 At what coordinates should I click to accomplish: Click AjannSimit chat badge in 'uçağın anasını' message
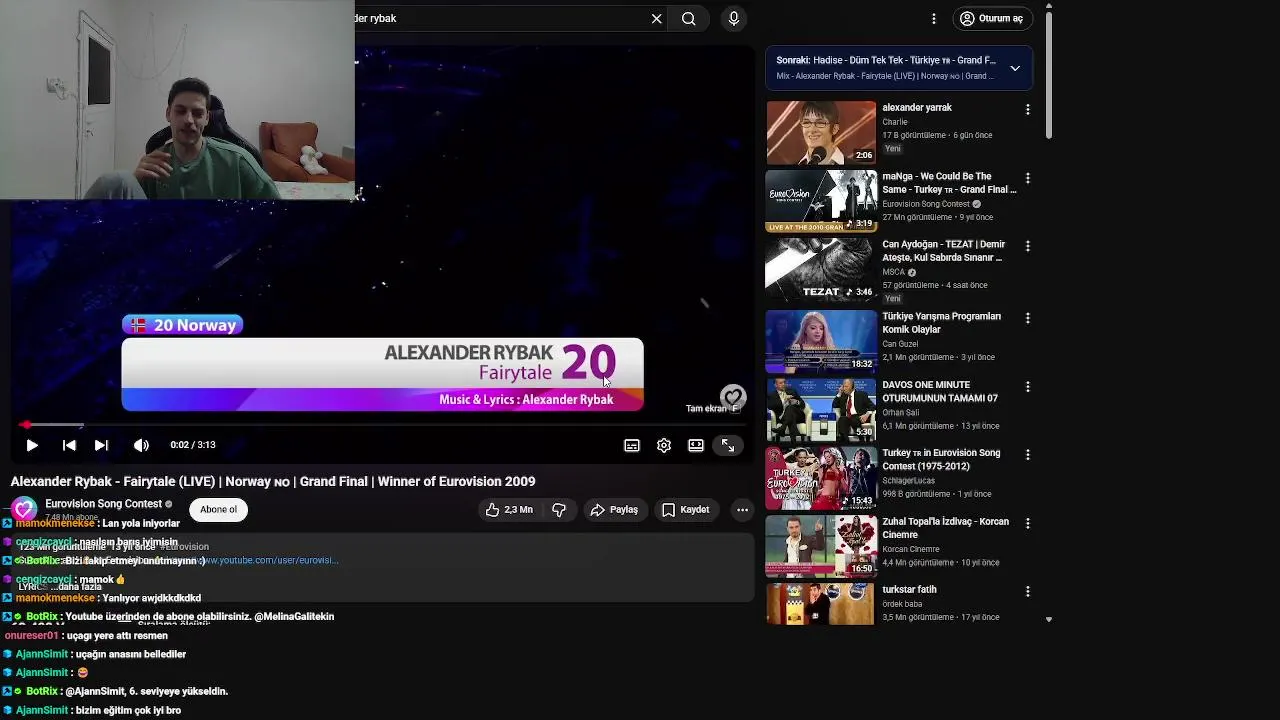(x=8, y=654)
